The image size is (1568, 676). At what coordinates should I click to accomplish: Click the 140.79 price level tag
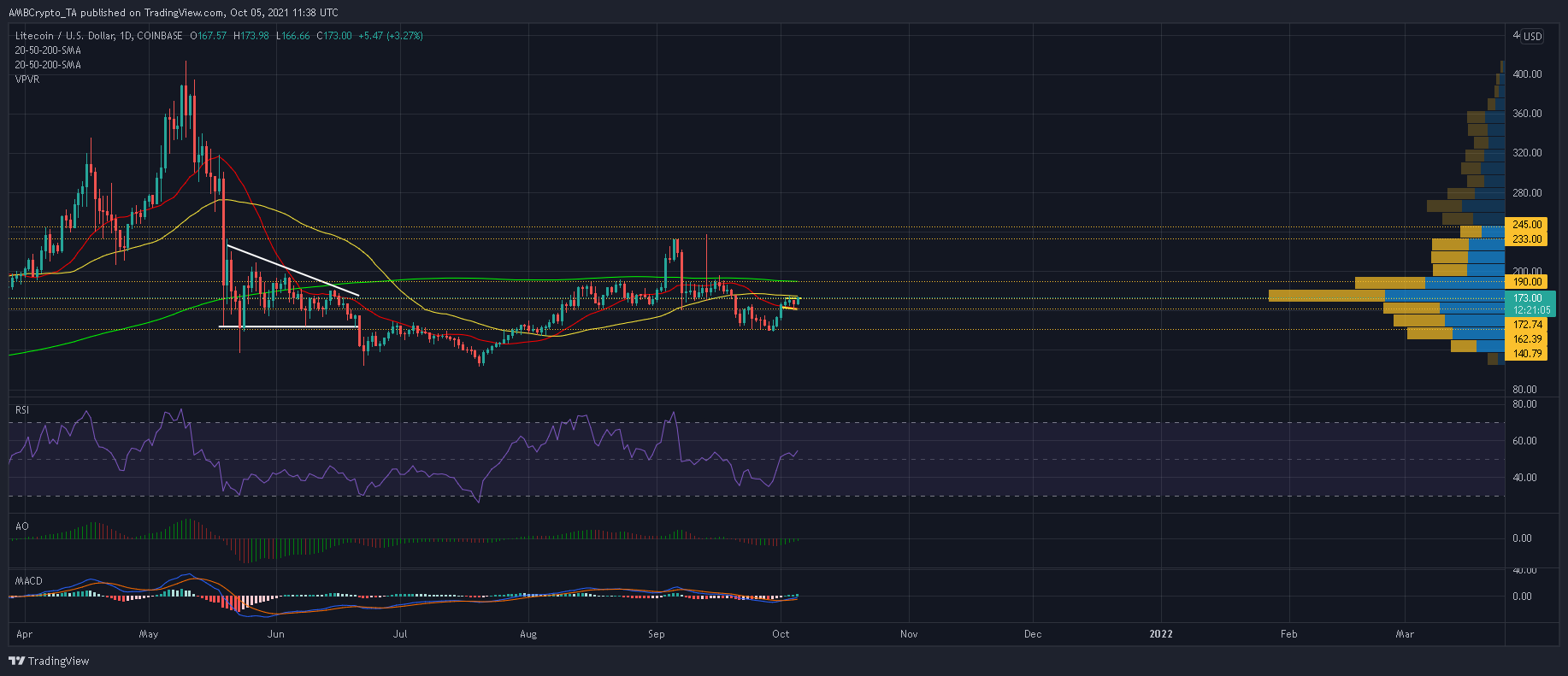coord(1526,354)
